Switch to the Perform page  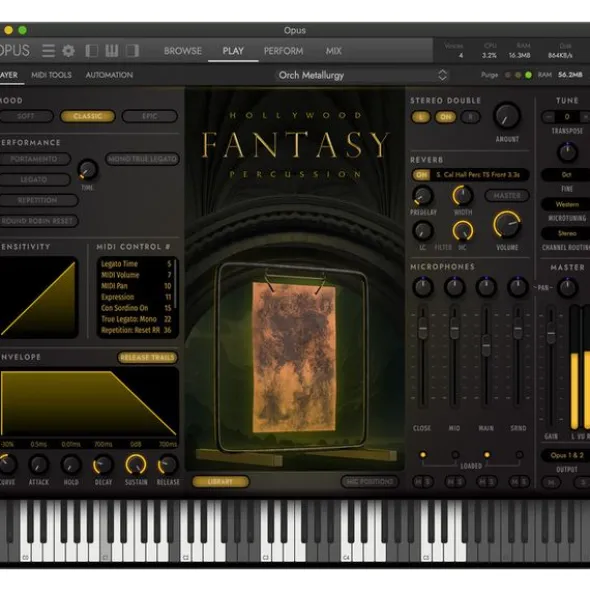click(283, 51)
